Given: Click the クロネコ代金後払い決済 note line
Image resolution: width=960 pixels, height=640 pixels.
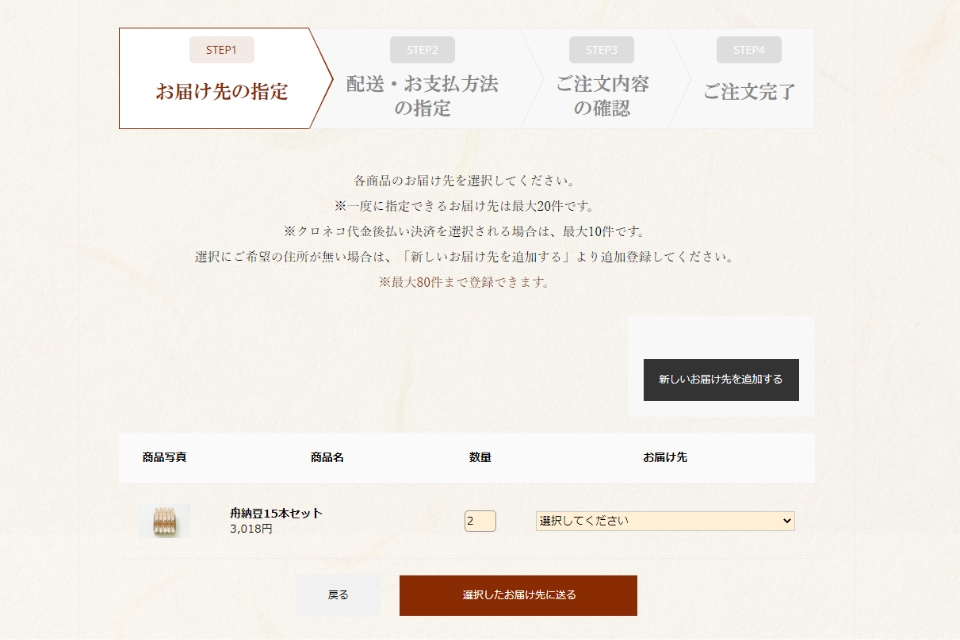Looking at the screenshot, I should point(465,232).
